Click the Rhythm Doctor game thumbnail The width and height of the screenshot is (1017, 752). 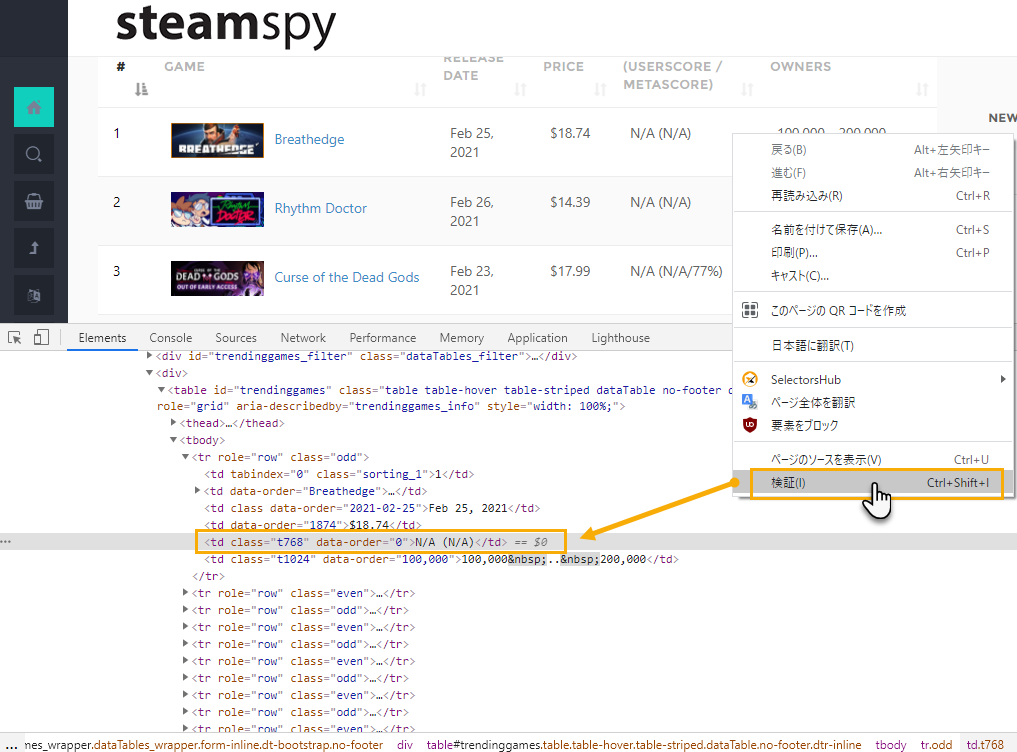pyautogui.click(x=217, y=209)
